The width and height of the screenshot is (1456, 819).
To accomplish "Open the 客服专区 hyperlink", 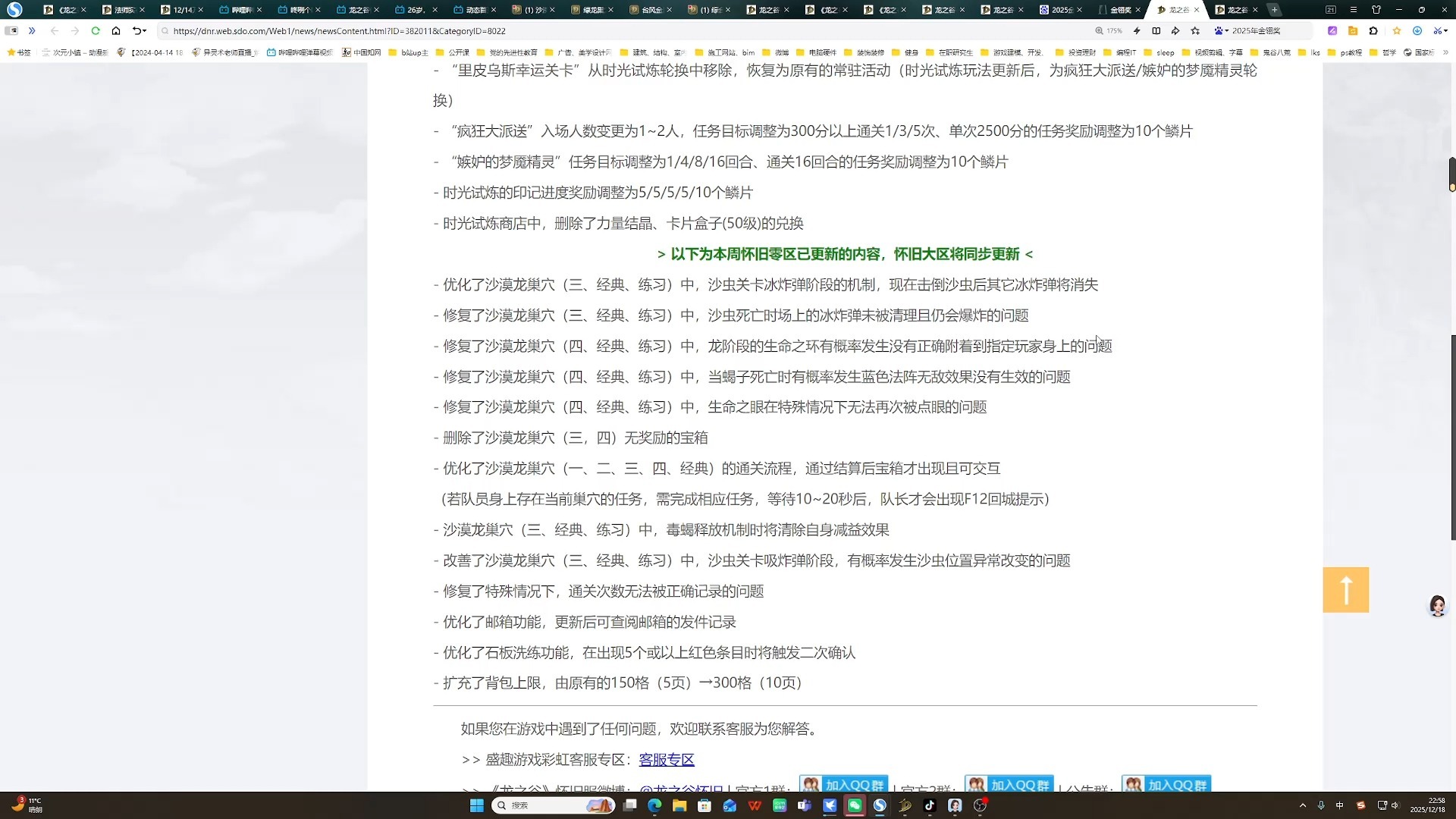I will [666, 759].
